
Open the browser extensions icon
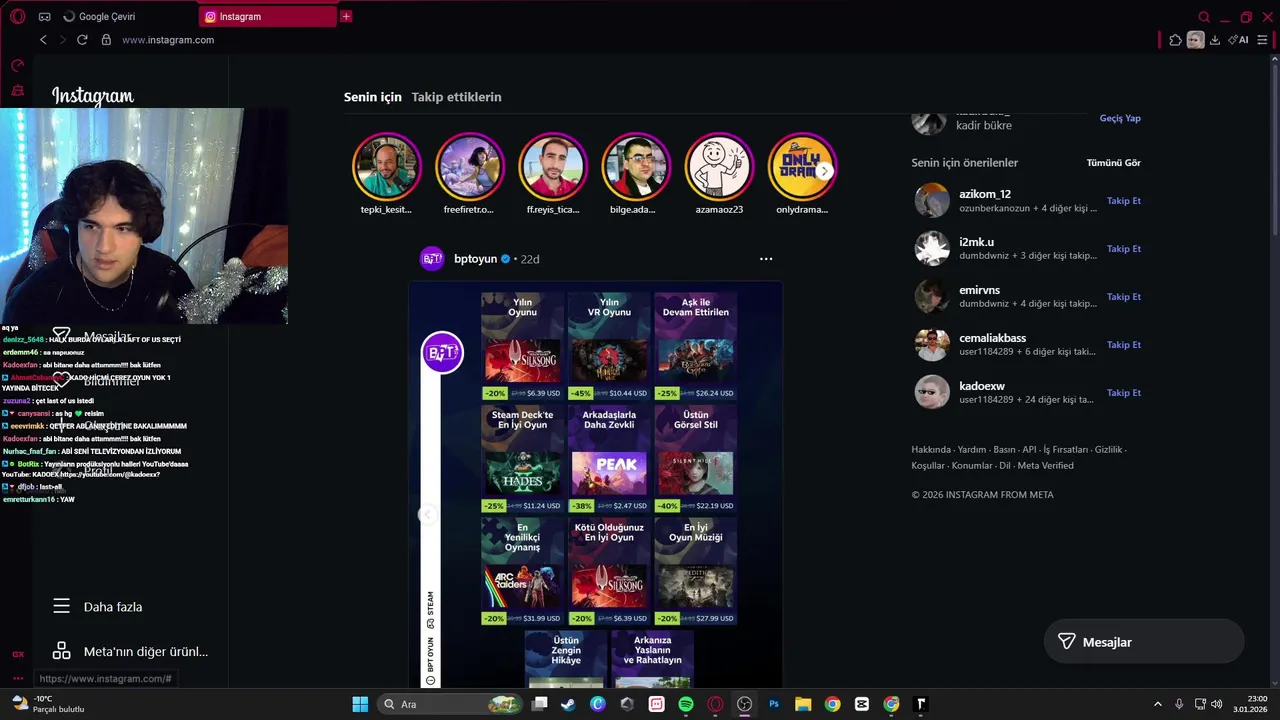[1175, 40]
